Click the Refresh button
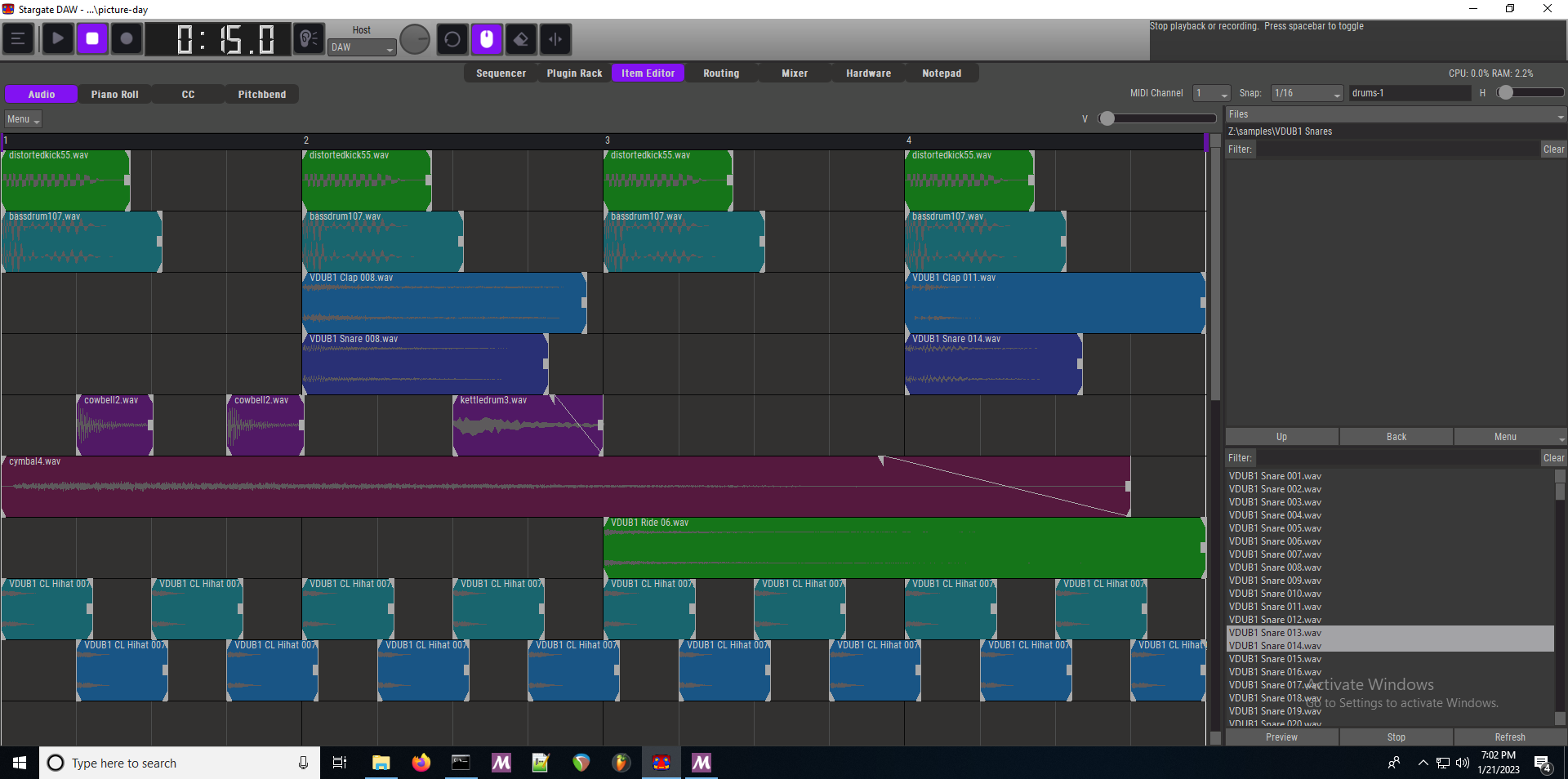This screenshot has height=779, width=1568. (x=1509, y=737)
